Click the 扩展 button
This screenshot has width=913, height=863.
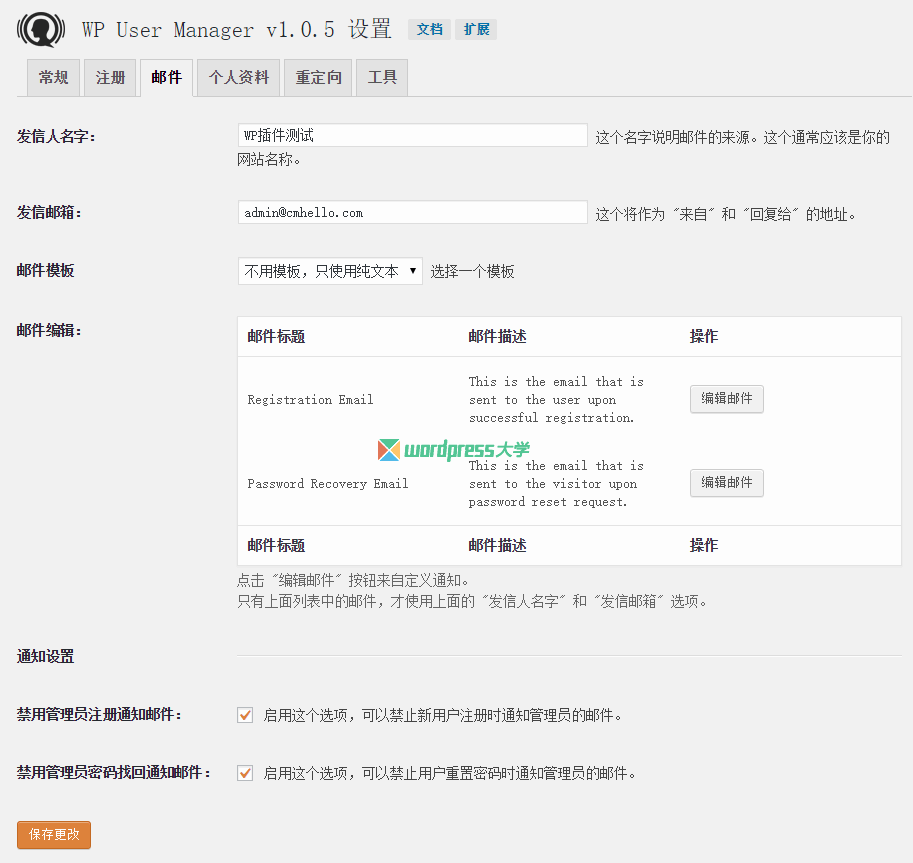tap(476, 29)
